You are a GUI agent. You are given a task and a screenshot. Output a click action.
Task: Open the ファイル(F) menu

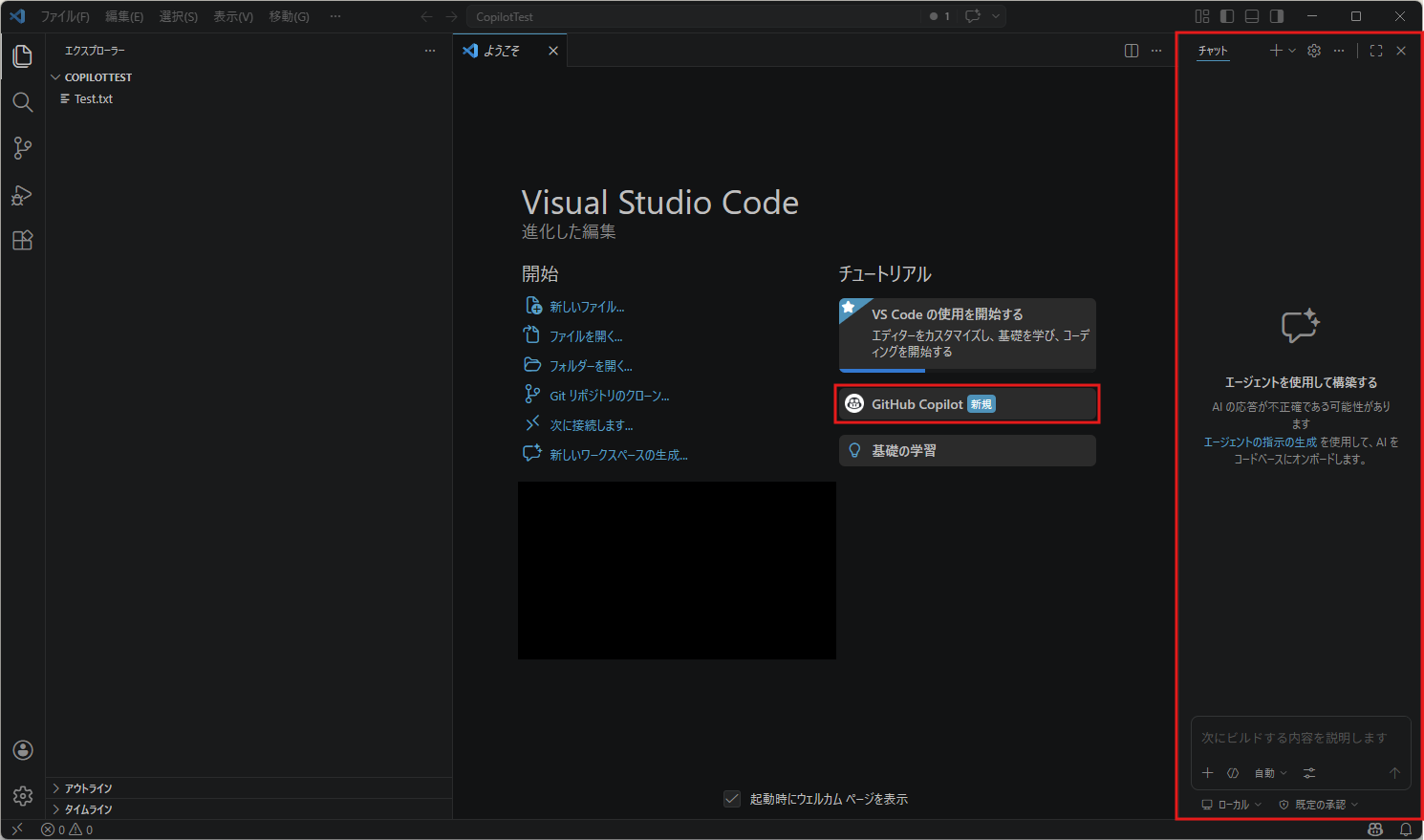(65, 16)
